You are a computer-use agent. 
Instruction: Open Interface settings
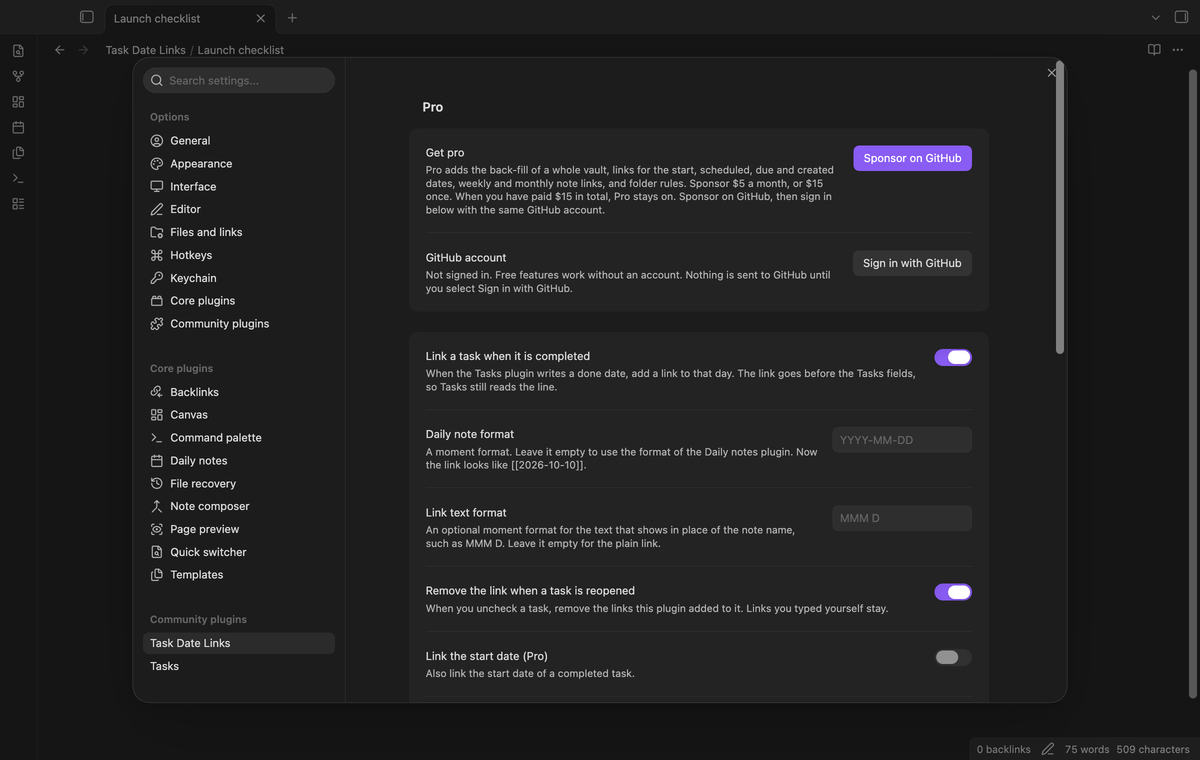click(x=239, y=187)
